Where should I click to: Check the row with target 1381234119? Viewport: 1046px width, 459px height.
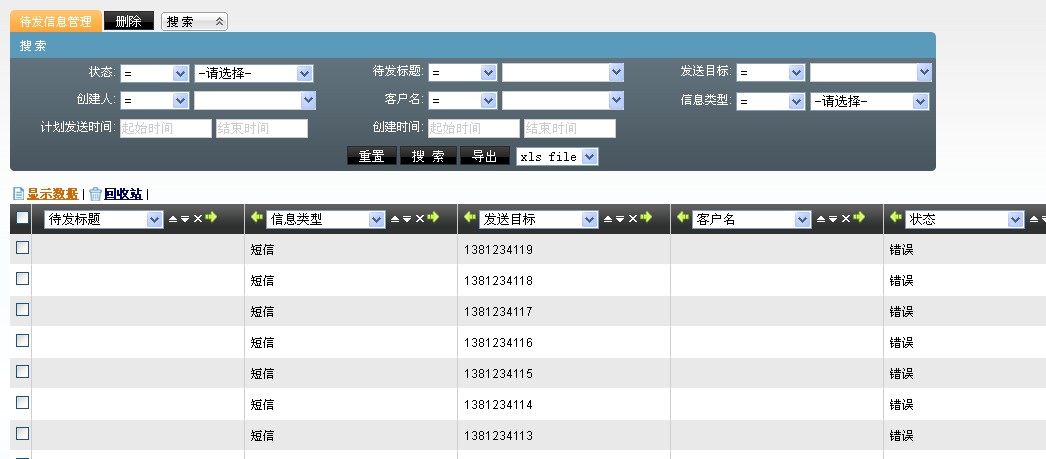coord(22,248)
